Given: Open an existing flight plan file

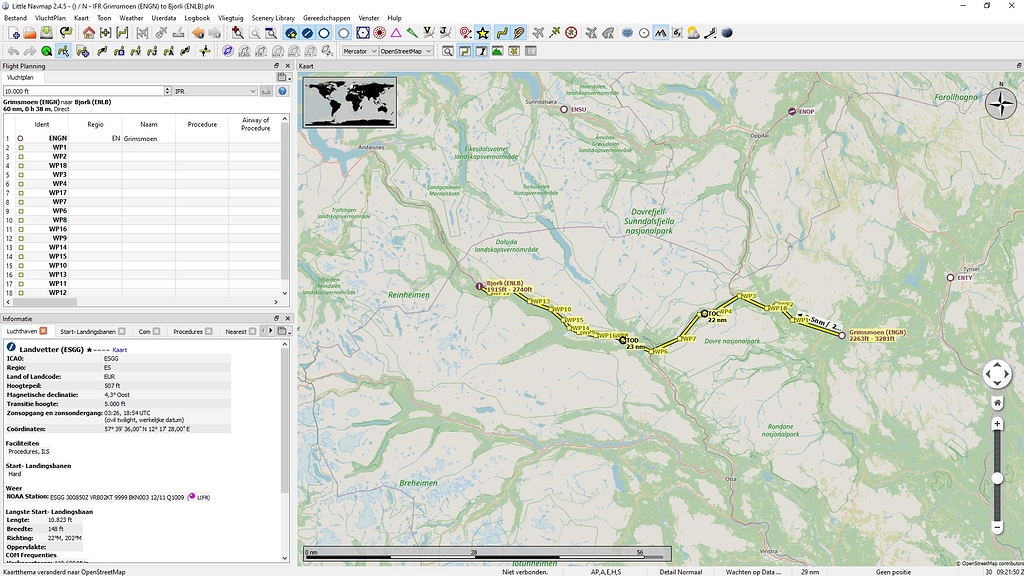Looking at the screenshot, I should click(x=31, y=33).
